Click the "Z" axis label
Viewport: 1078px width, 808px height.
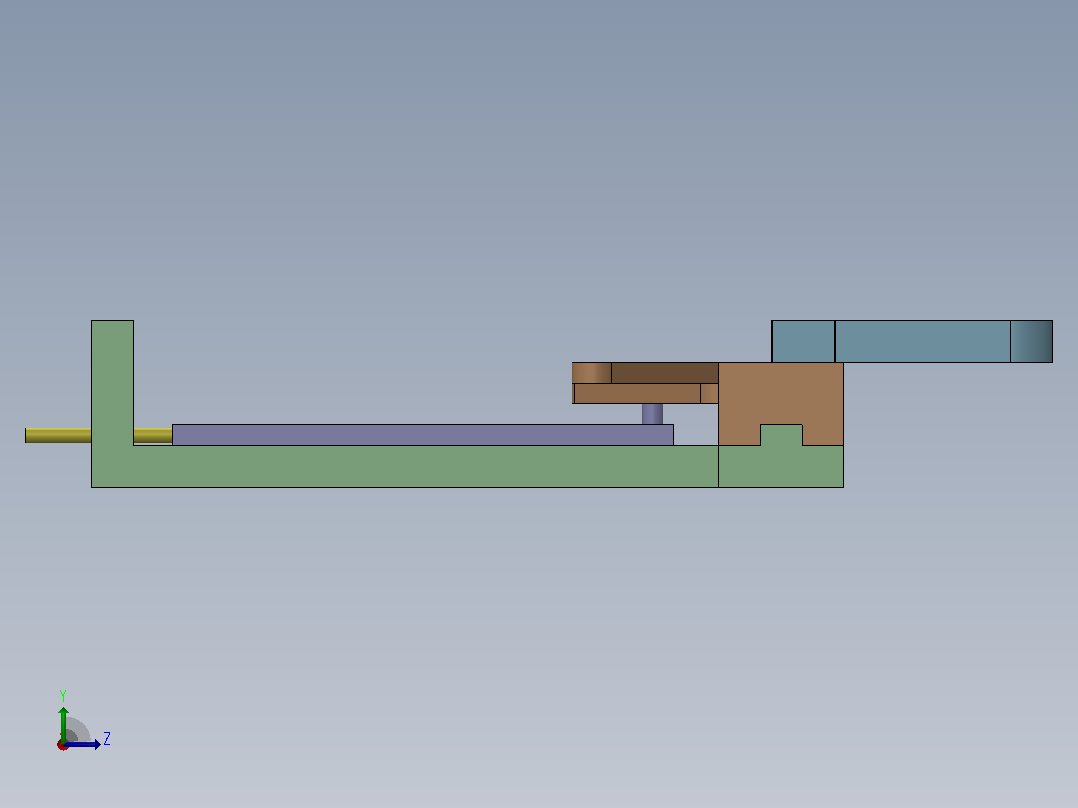(107, 739)
